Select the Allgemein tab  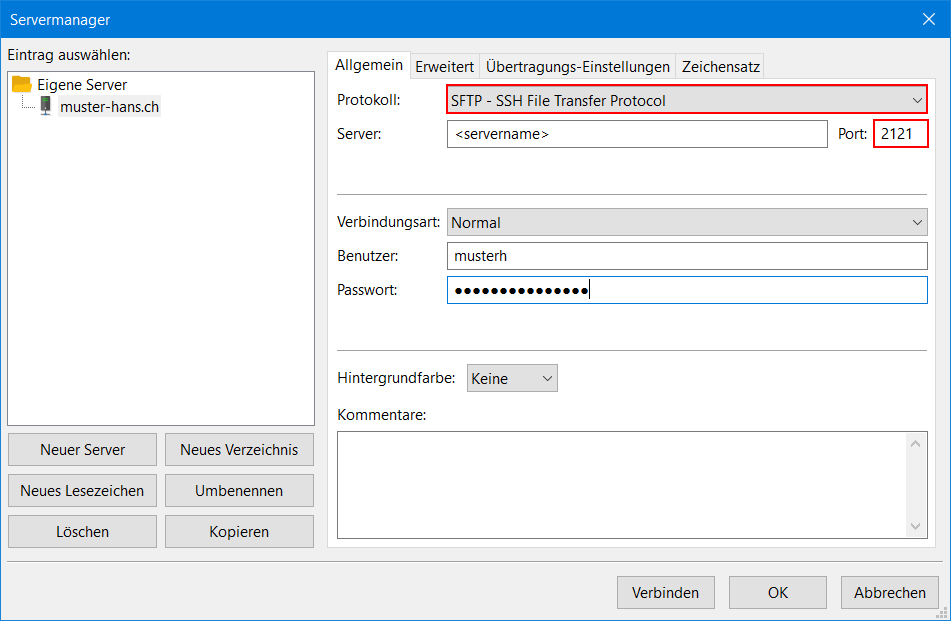click(x=369, y=65)
